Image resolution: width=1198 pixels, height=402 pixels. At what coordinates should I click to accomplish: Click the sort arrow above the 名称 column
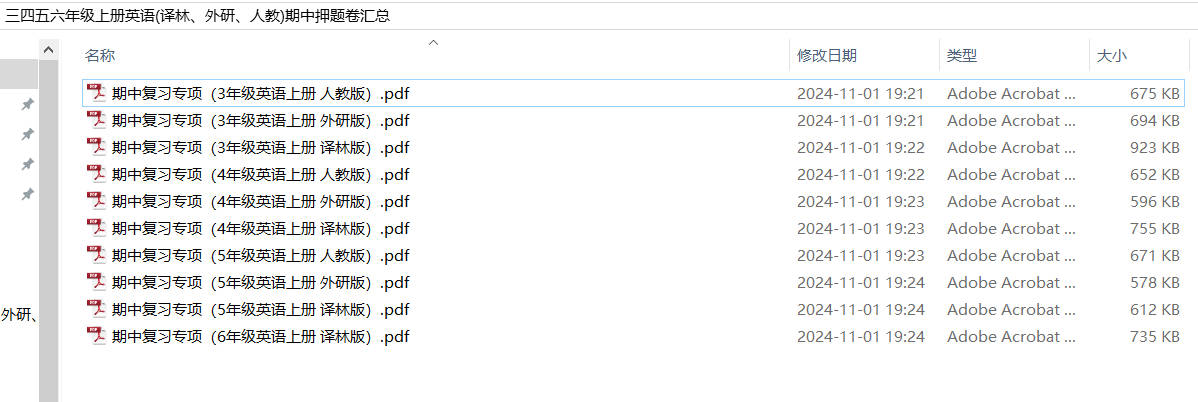pos(433,43)
